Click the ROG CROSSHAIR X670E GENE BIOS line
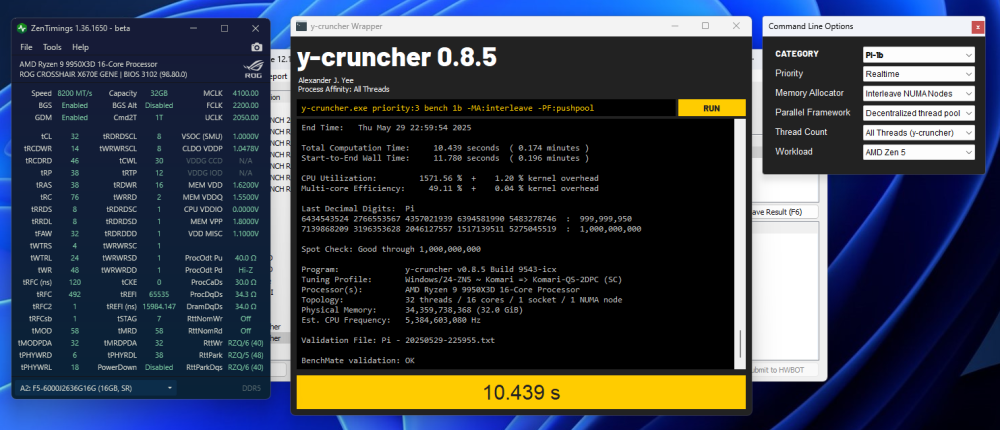This screenshot has height=430, width=1000. [103, 74]
